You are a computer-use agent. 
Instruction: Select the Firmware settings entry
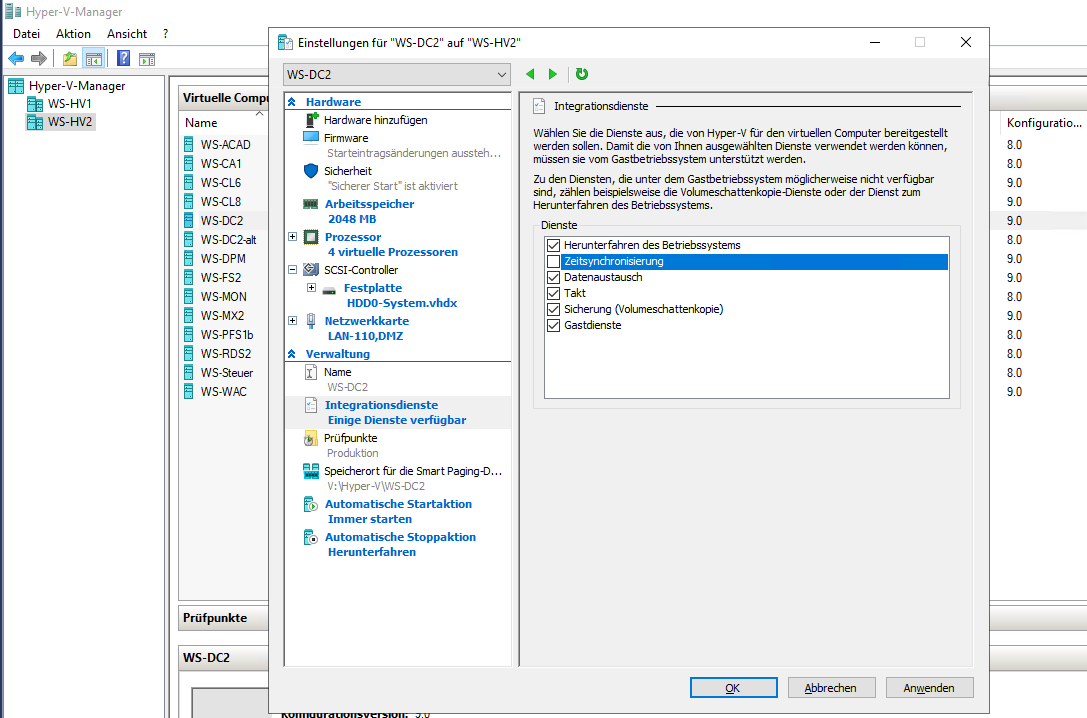point(346,138)
